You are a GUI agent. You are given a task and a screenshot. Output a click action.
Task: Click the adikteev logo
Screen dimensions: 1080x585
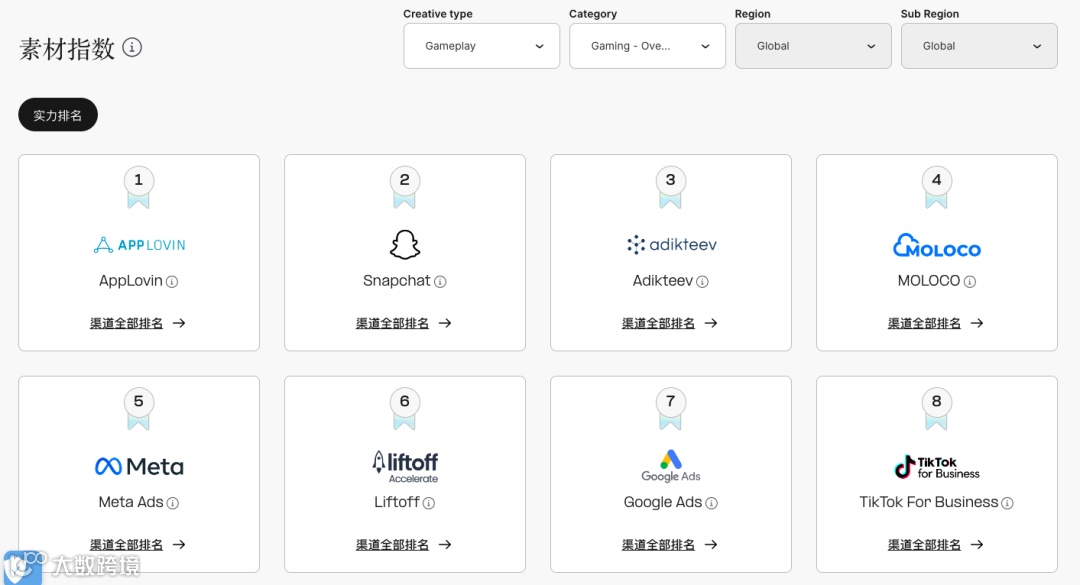pos(672,245)
